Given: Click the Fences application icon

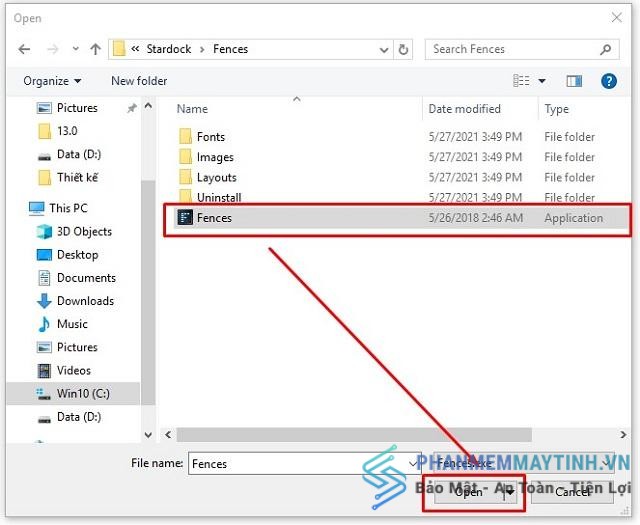Looking at the screenshot, I should pyautogui.click(x=185, y=217).
